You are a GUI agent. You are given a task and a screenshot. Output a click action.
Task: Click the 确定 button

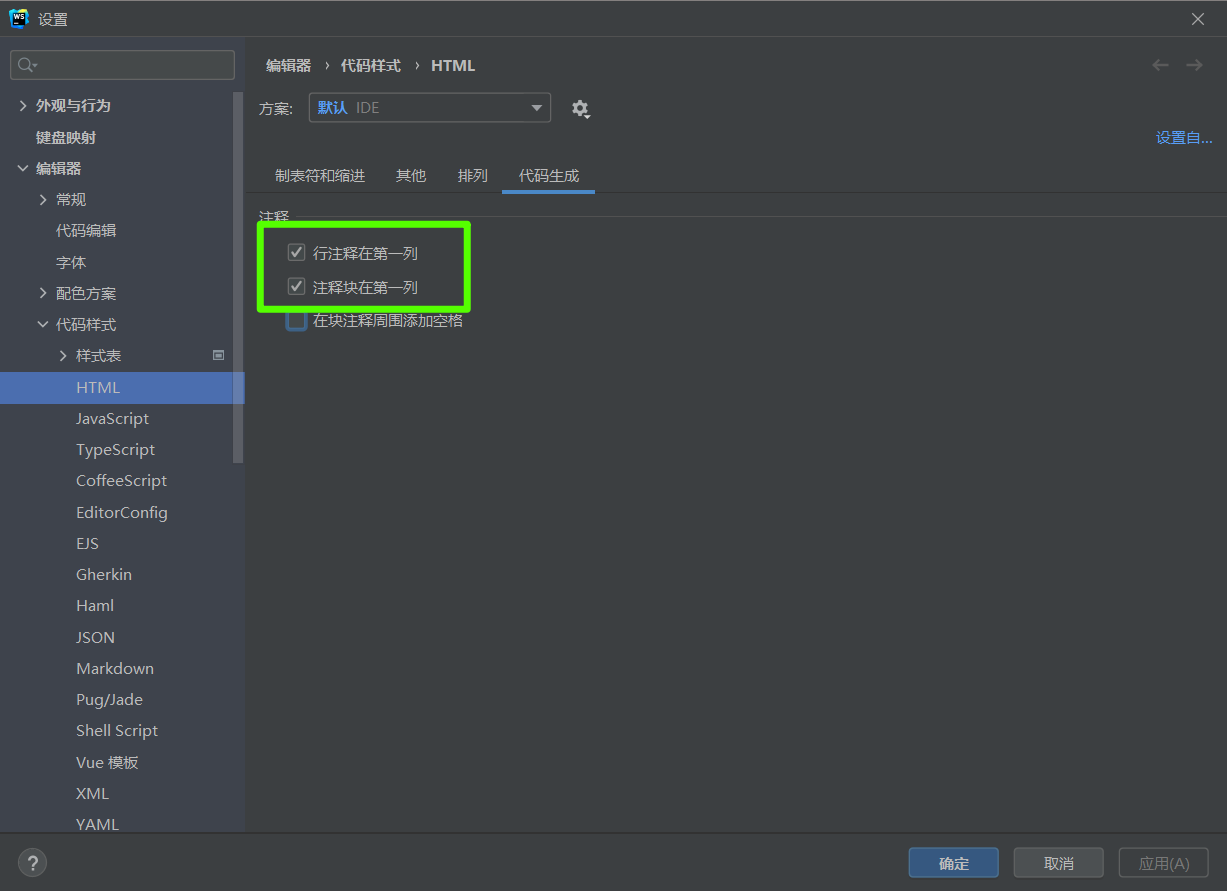(x=953, y=863)
